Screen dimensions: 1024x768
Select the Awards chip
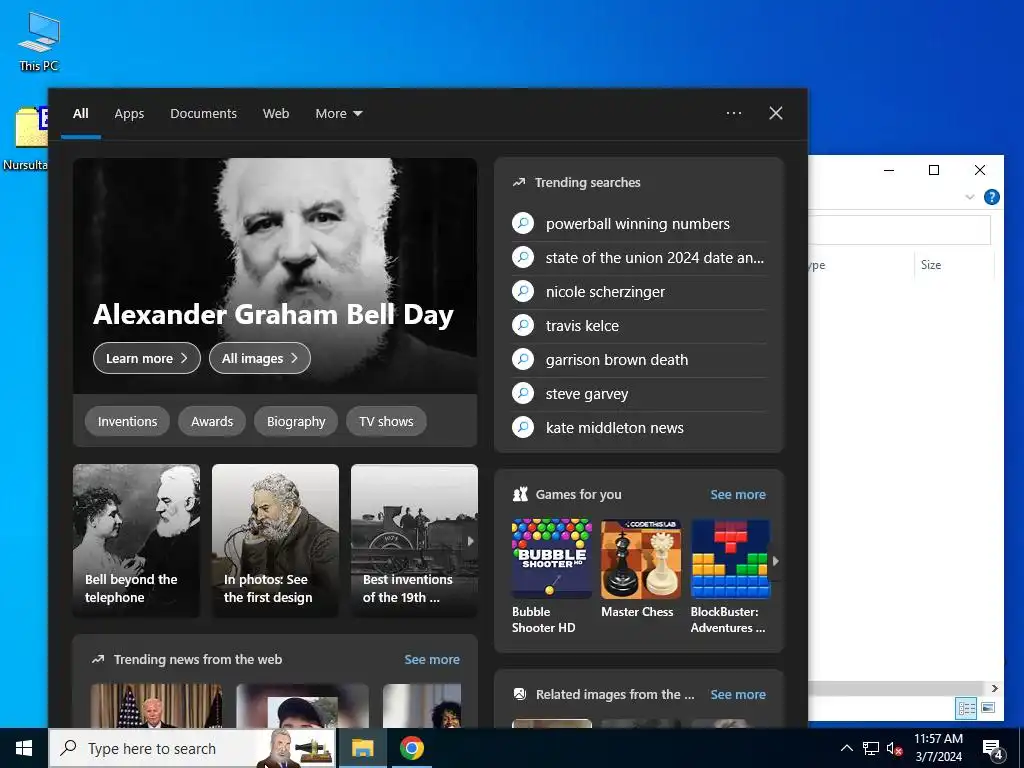tap(212, 421)
